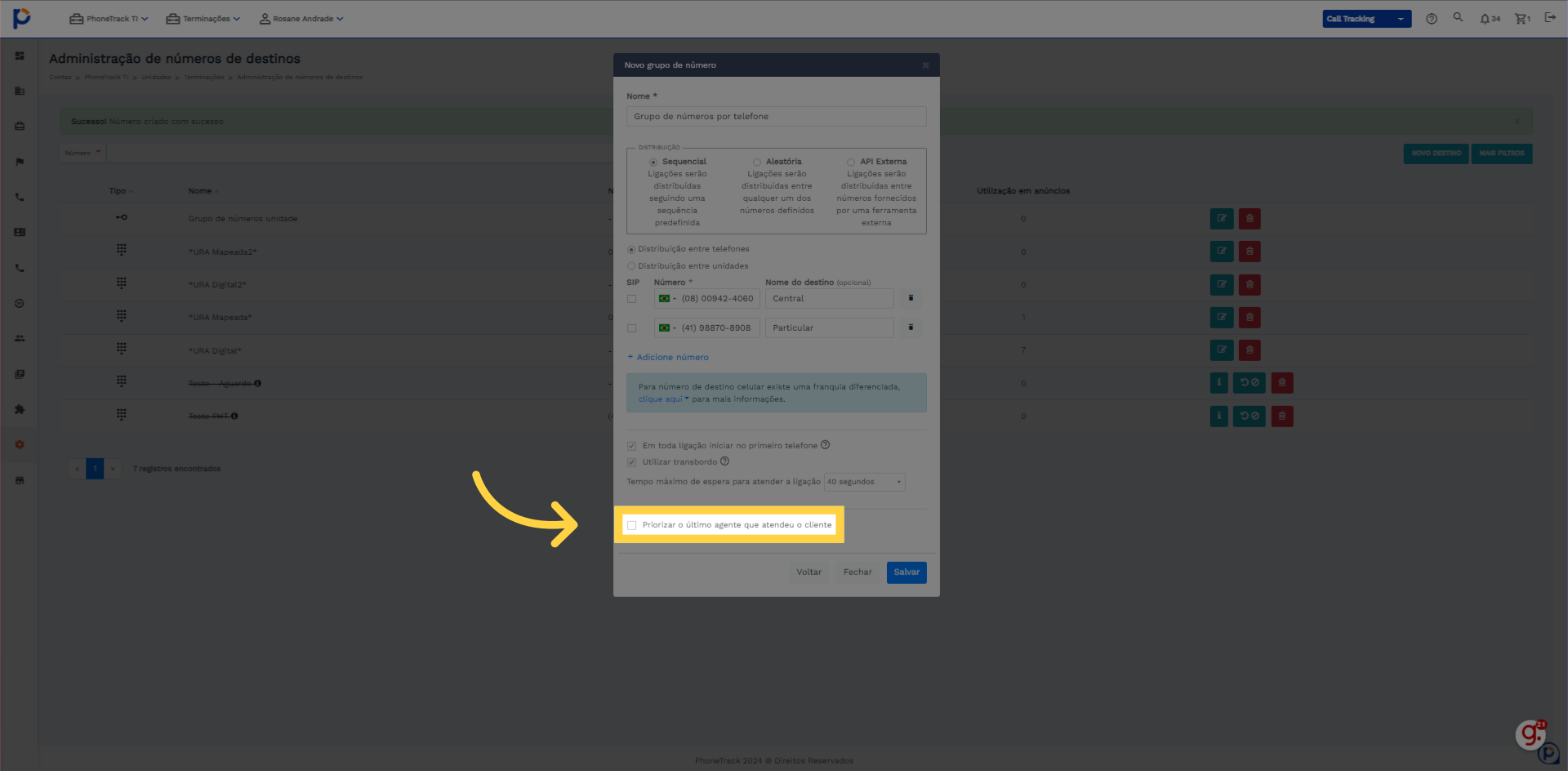This screenshot has height=771, width=1568.
Task: Click the help question mark icon in top bar
Action: pos(1432,19)
